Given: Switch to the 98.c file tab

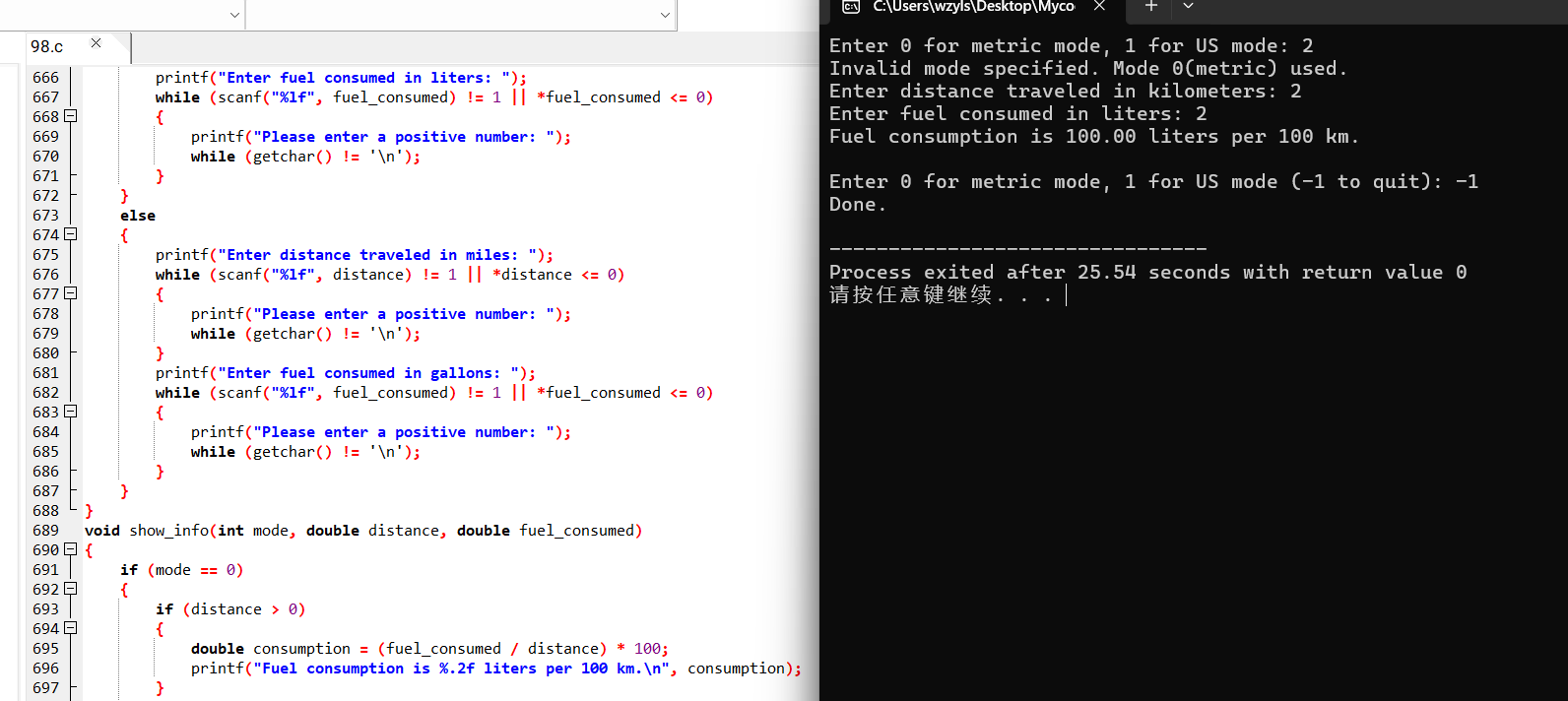Looking at the screenshot, I should 46,46.
